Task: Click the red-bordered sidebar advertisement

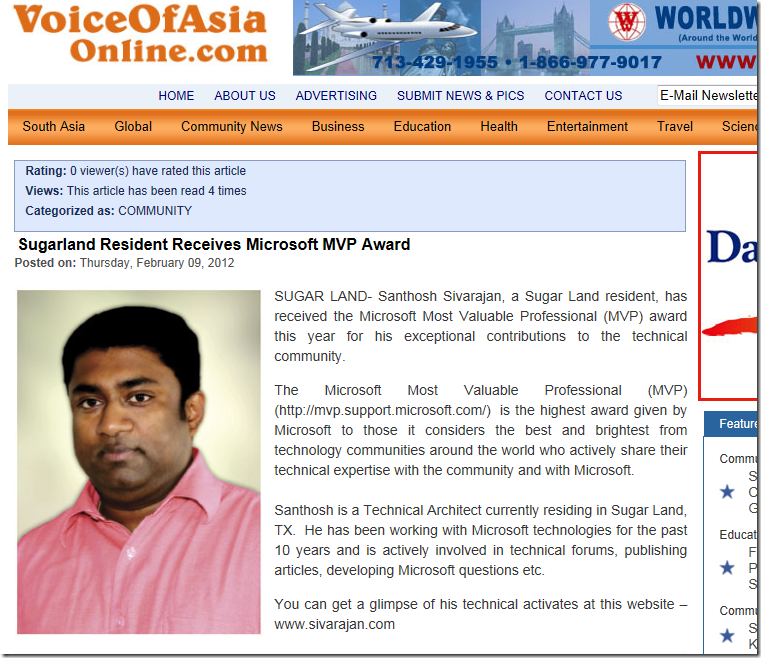Action: (x=728, y=276)
